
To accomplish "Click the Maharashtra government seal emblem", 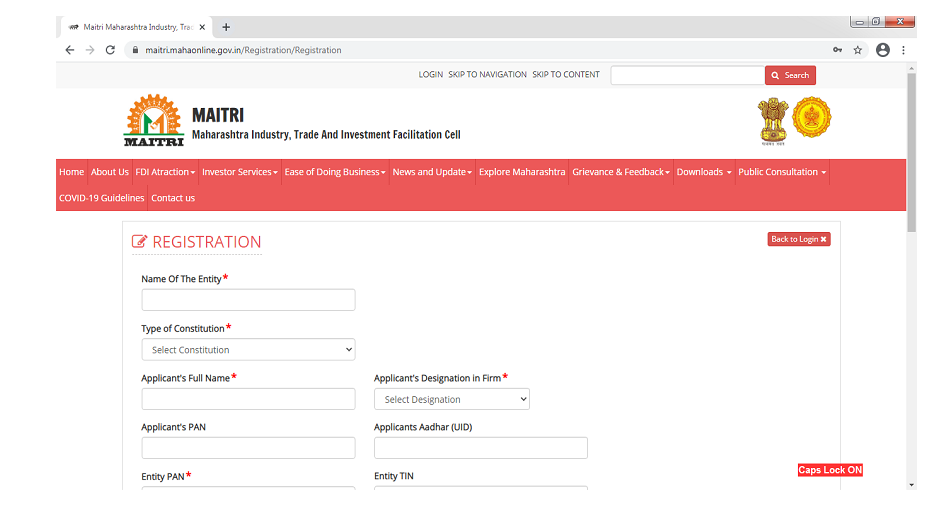I will tap(811, 119).
